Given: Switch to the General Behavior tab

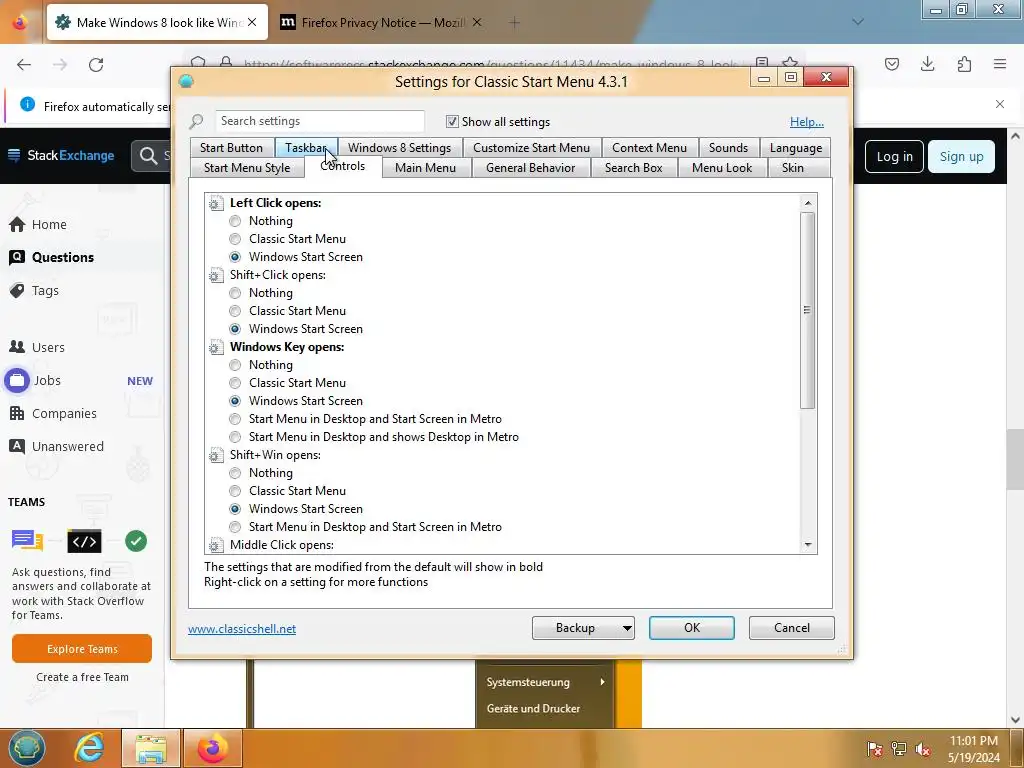Looking at the screenshot, I should point(530,168).
